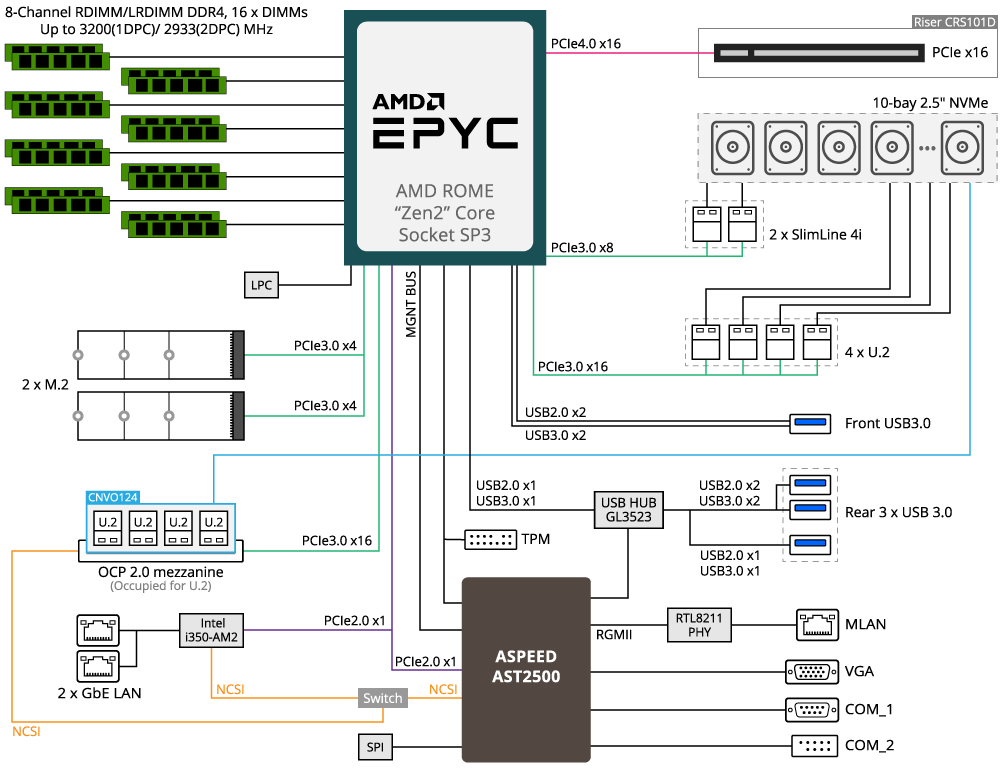Click the 2 x SlimLine 4i label
Viewport: 1000px width, 770px height.
pyautogui.click(x=815, y=235)
